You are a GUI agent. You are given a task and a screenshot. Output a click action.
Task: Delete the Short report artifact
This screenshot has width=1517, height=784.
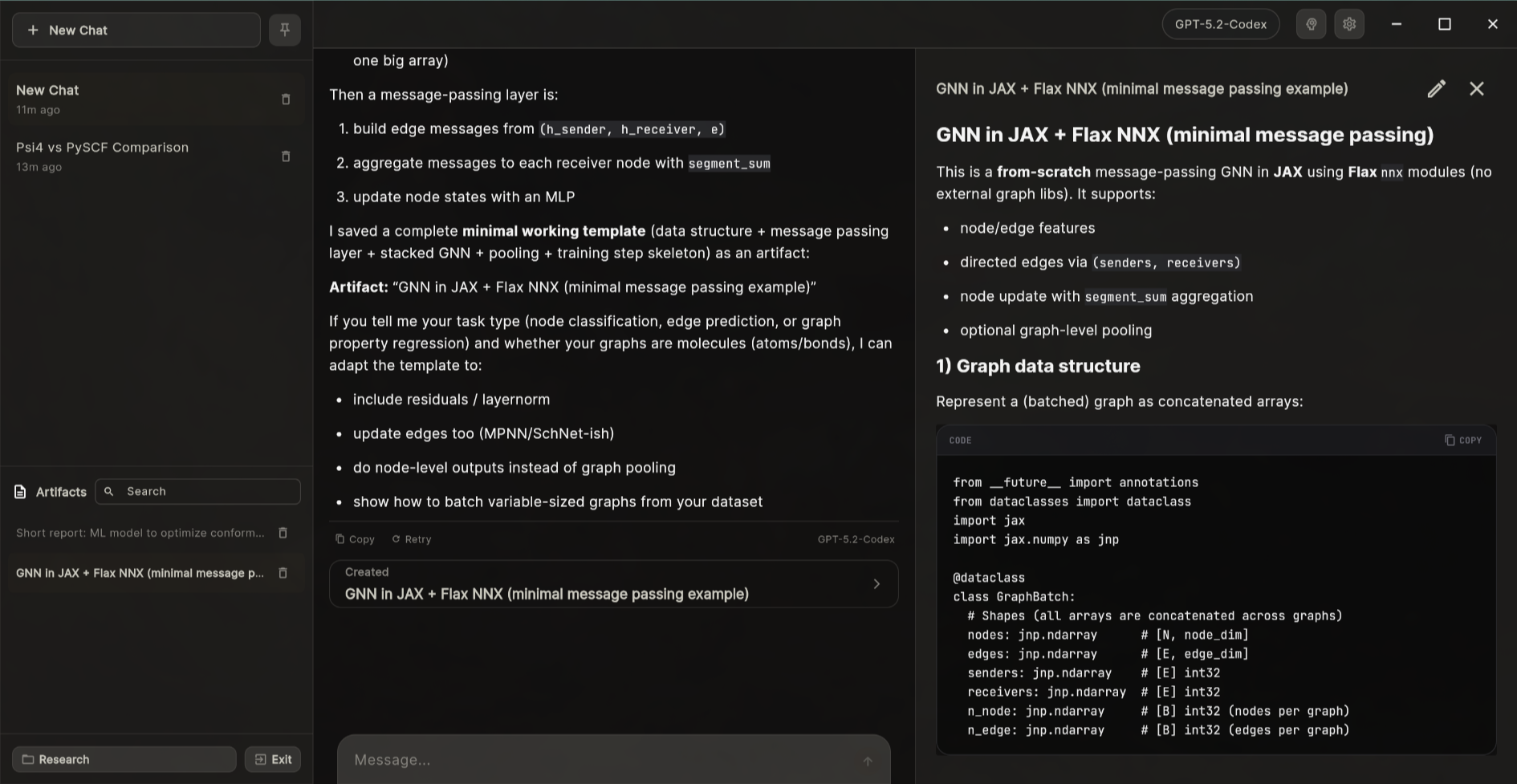pos(283,533)
